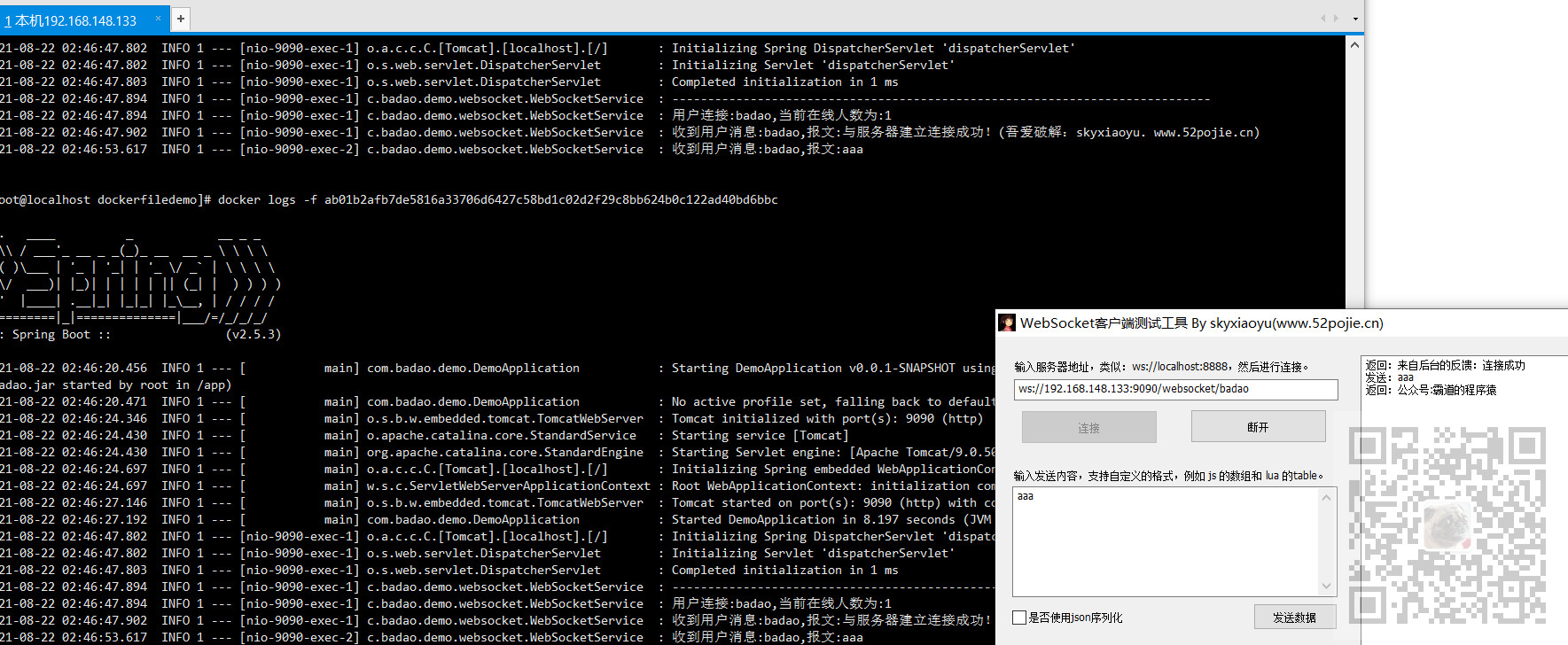Click the WebSocket客户端测试工具 window title
Image resolution: width=1568 pixels, height=645 pixels.
tap(1201, 322)
